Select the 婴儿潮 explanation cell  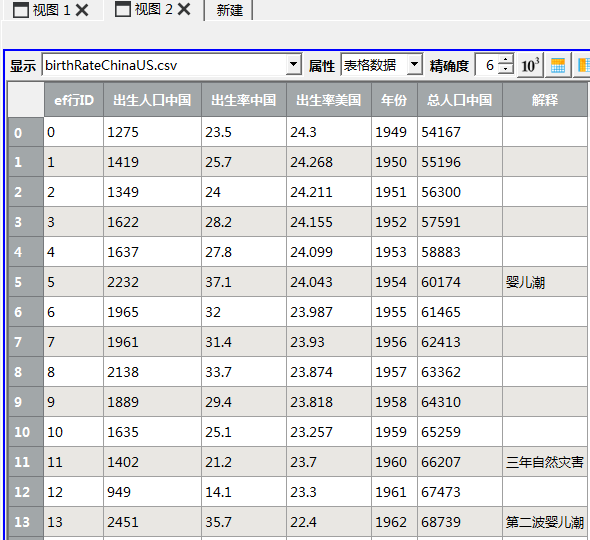(x=544, y=282)
